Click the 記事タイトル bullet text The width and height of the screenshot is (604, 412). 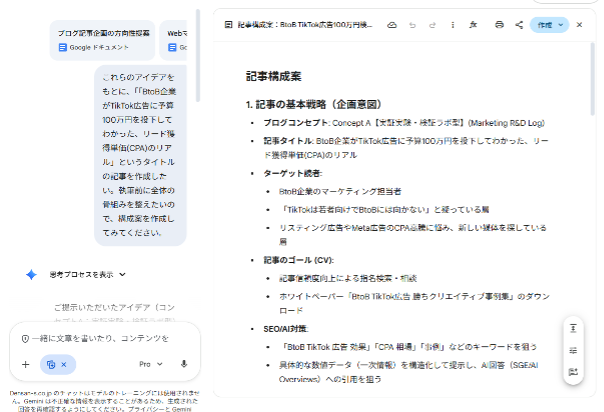coord(406,148)
